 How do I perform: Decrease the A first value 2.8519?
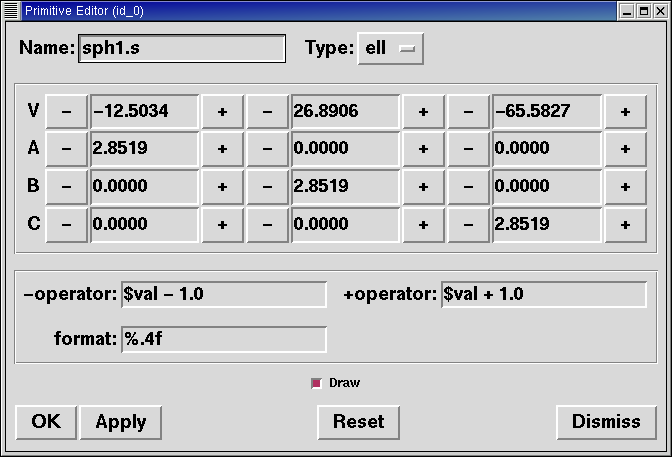[x=66, y=149]
